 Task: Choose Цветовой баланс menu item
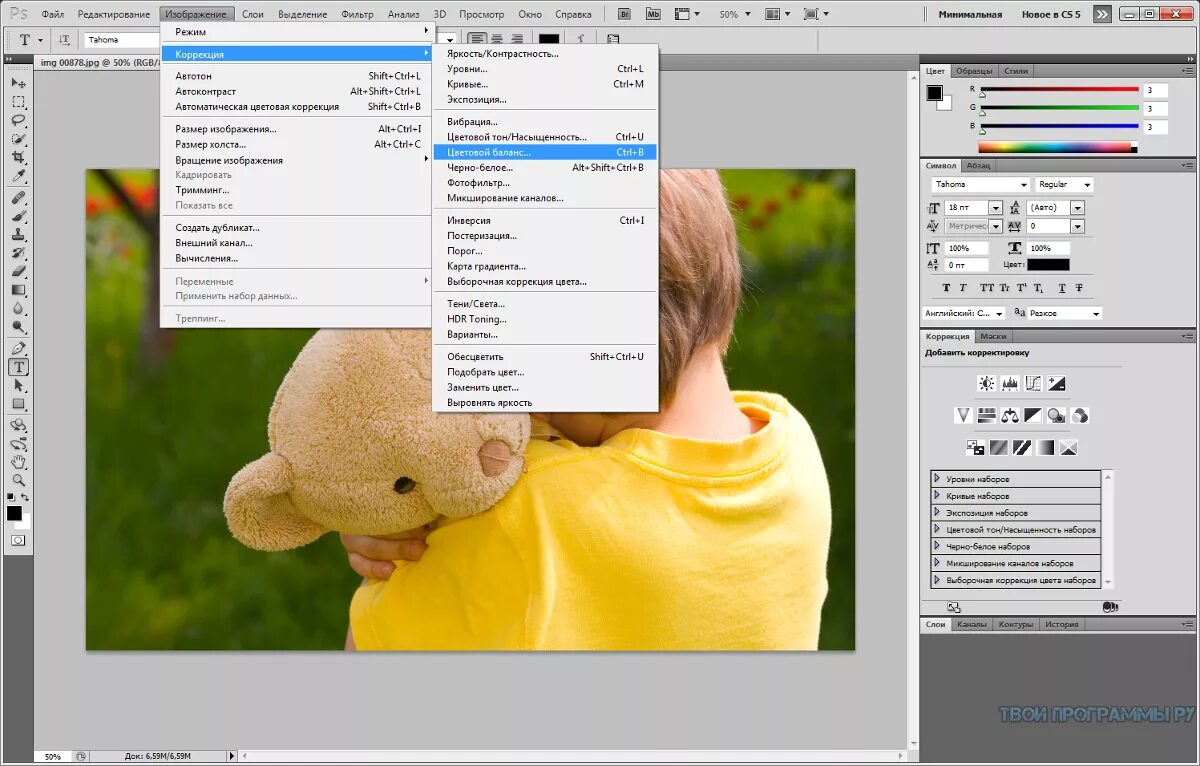pos(545,152)
